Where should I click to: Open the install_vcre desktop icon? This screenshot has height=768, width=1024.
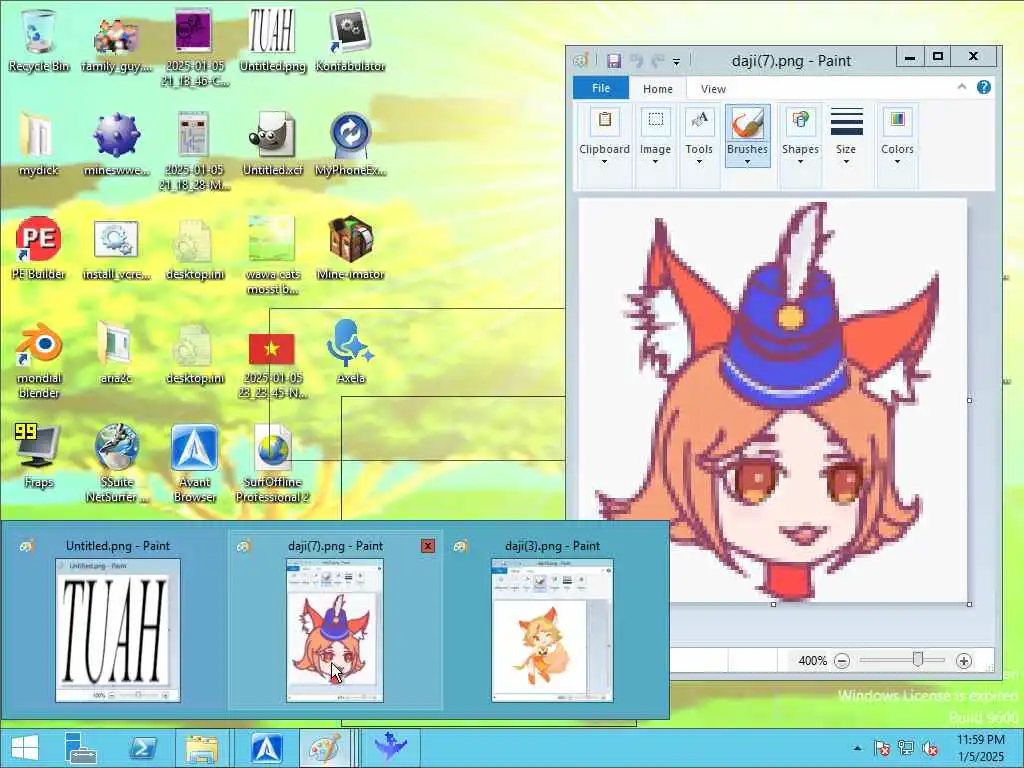point(116,248)
